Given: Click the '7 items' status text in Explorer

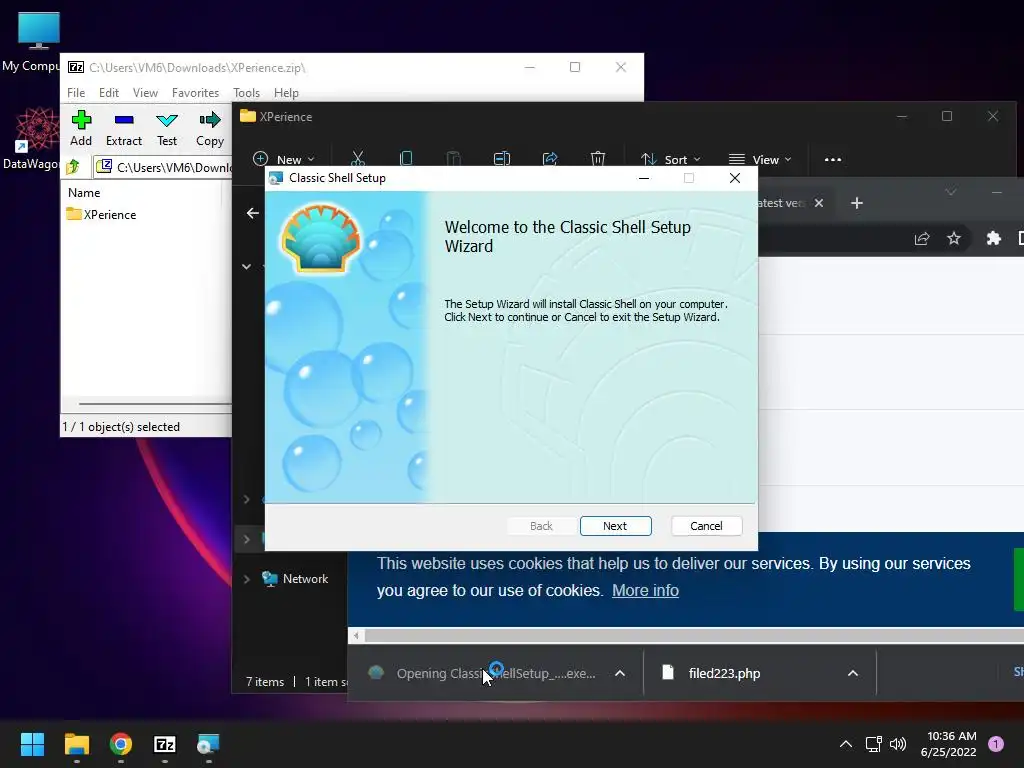Looking at the screenshot, I should [265, 682].
